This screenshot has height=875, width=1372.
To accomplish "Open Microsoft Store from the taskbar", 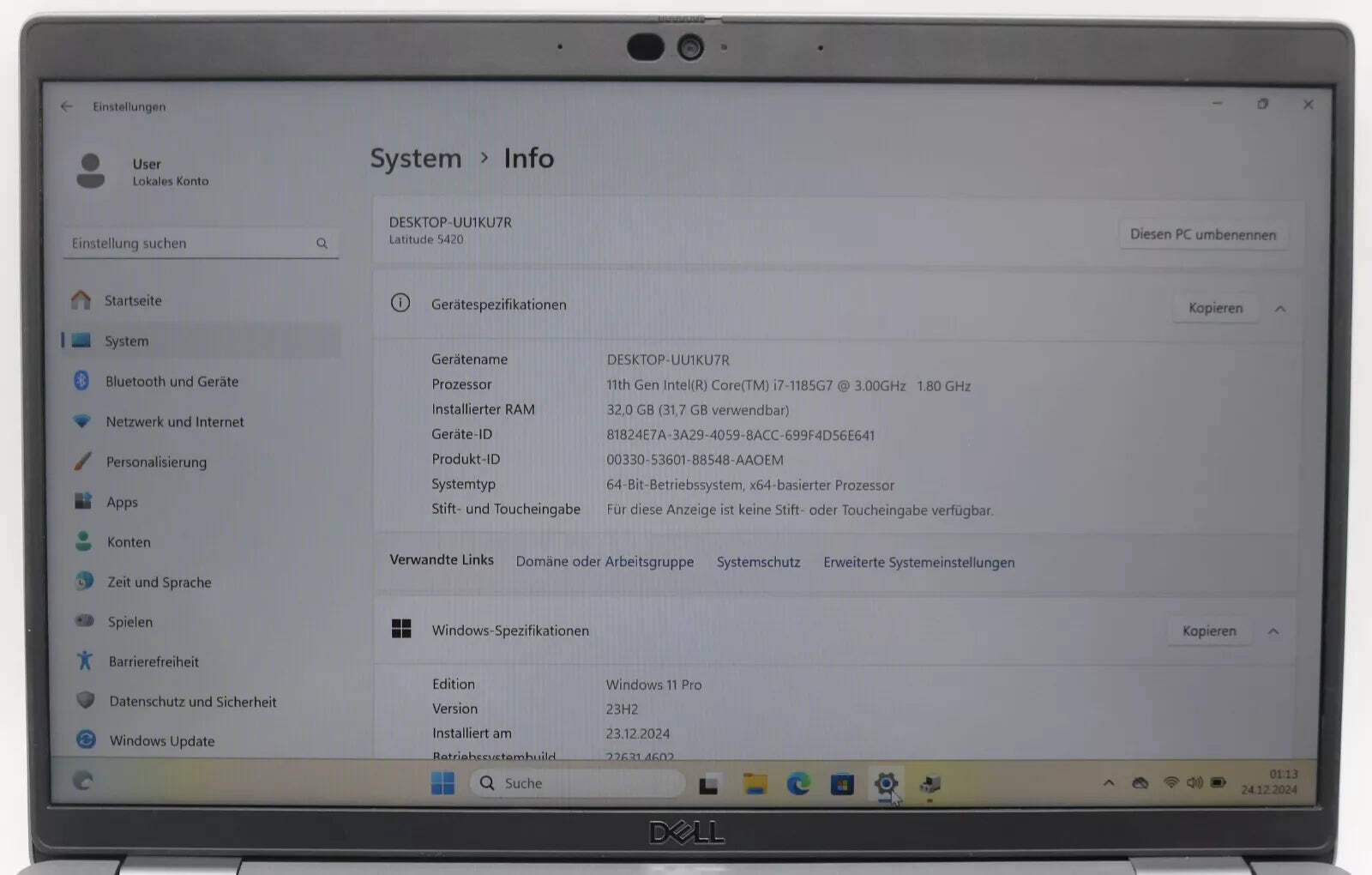I will (842, 784).
